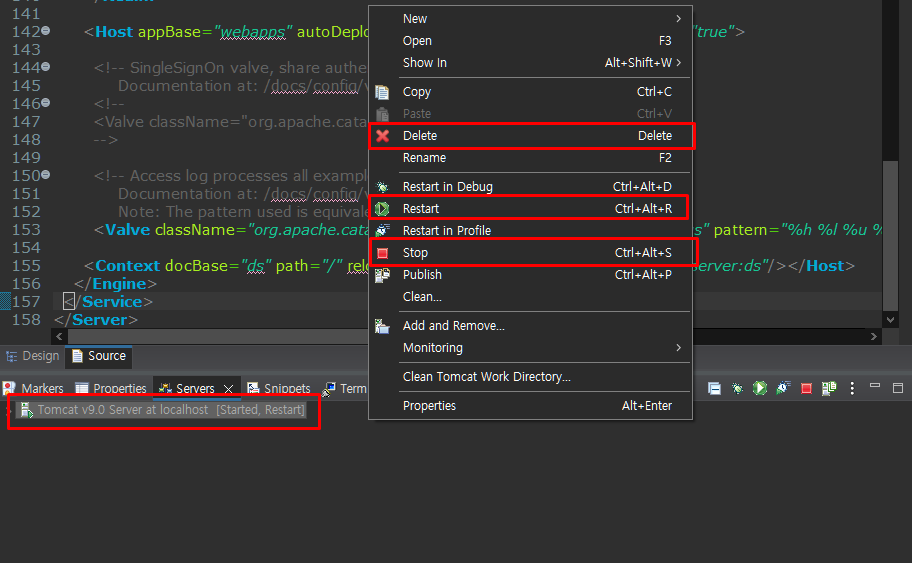
Task: Click the Host tag on line 142
Action: [114, 32]
